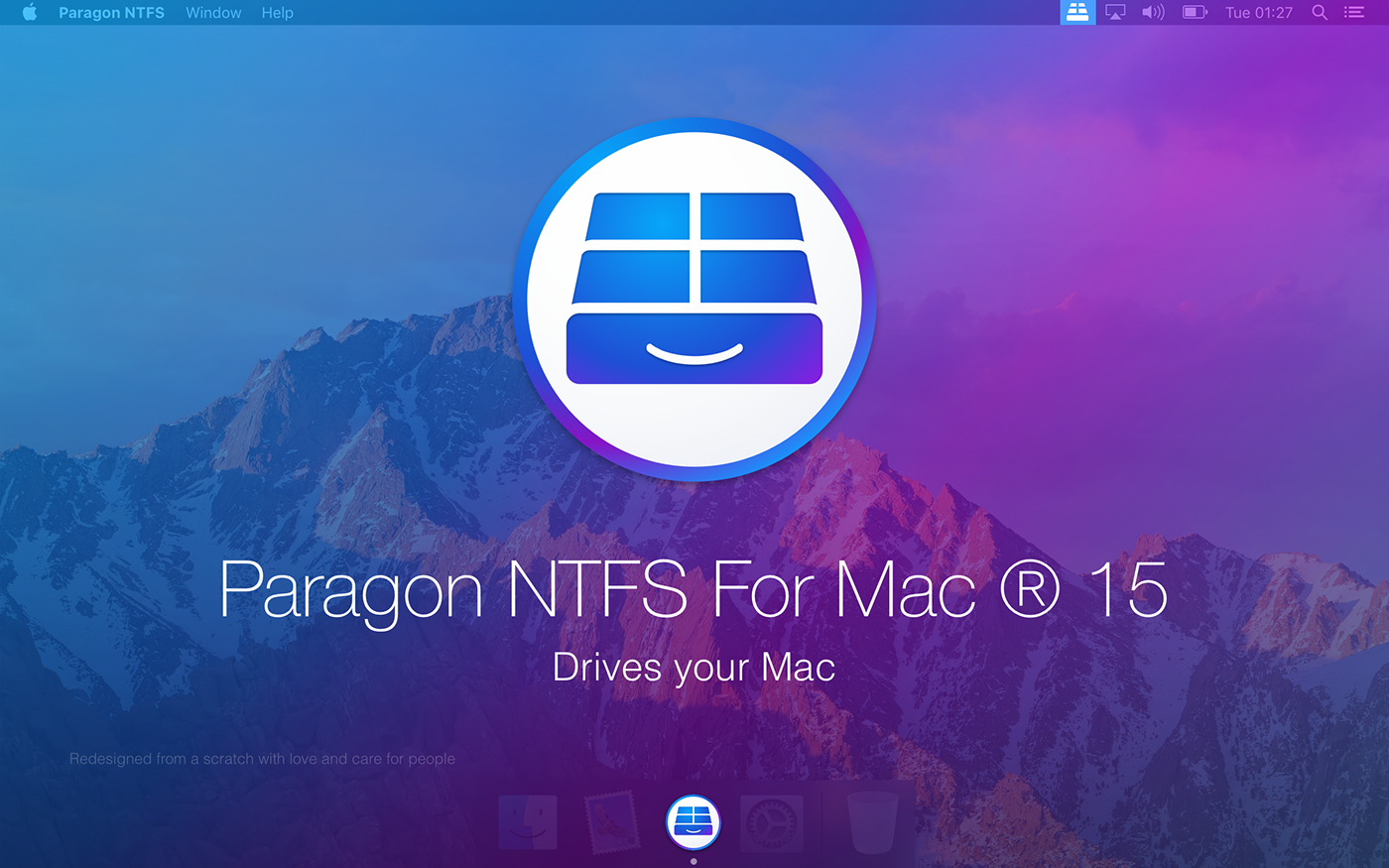Open System Preferences from the Dock

(771, 822)
